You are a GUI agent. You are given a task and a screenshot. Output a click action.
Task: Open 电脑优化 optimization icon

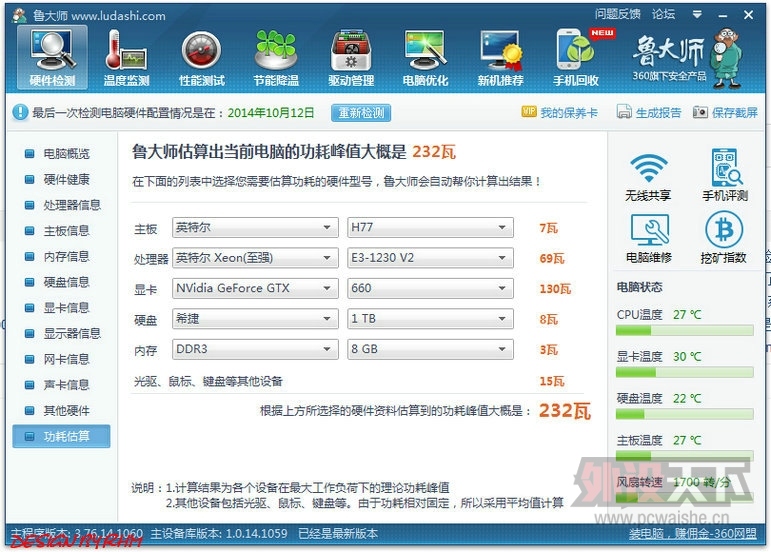point(425,58)
